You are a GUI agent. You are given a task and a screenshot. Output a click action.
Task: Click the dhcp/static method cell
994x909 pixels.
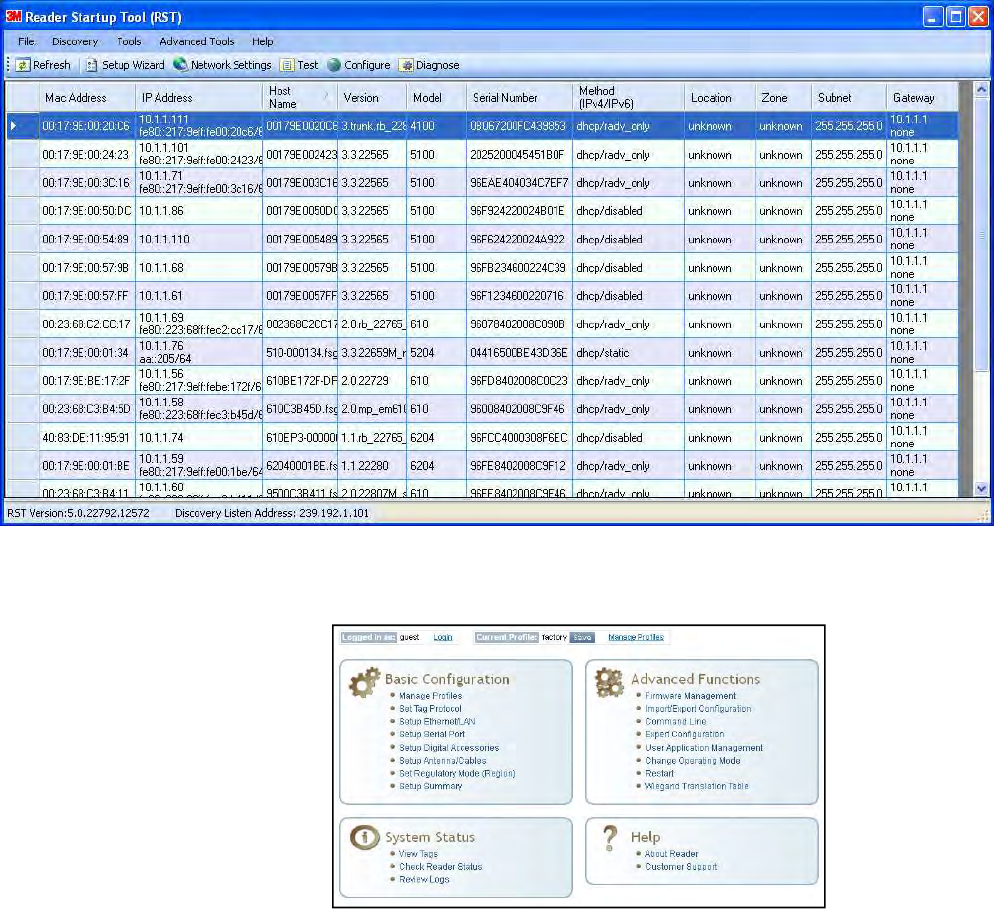tap(628, 353)
